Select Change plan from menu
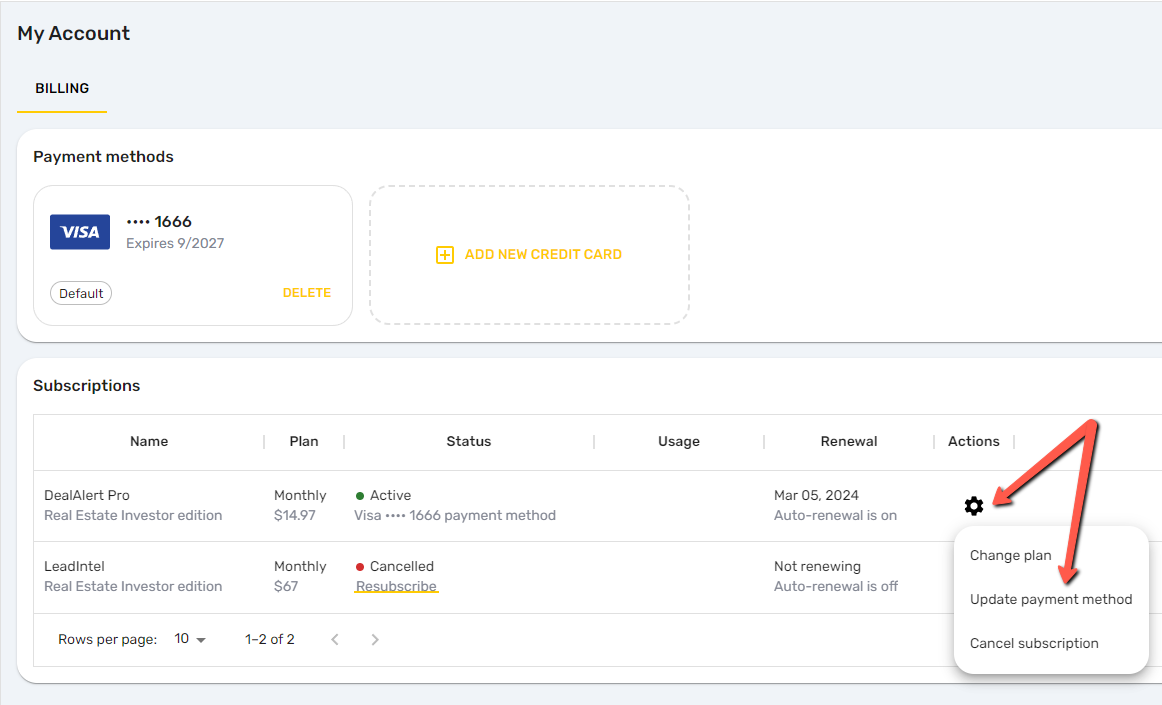This screenshot has height=705, width=1162. tap(1011, 555)
